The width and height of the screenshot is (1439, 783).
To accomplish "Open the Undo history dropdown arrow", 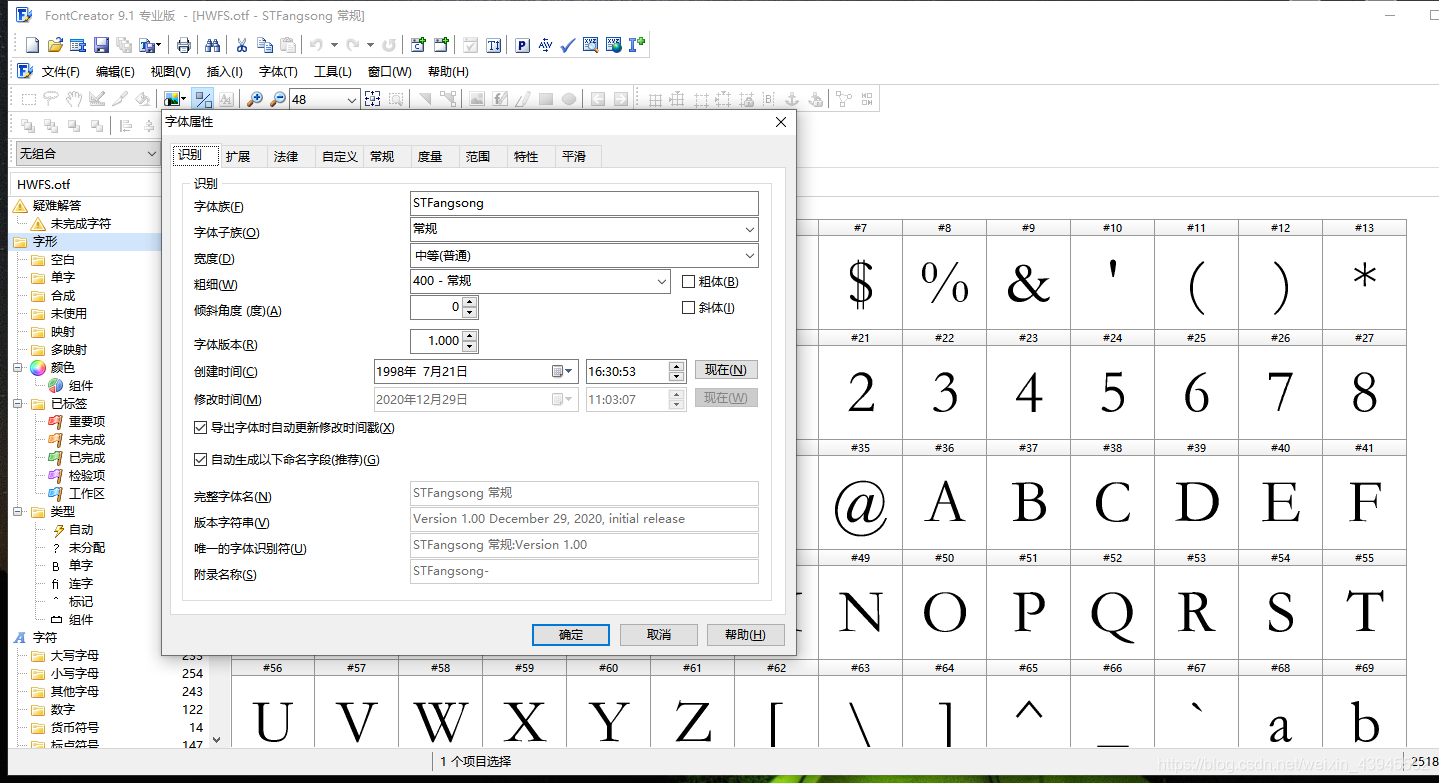I will pyautogui.click(x=334, y=45).
